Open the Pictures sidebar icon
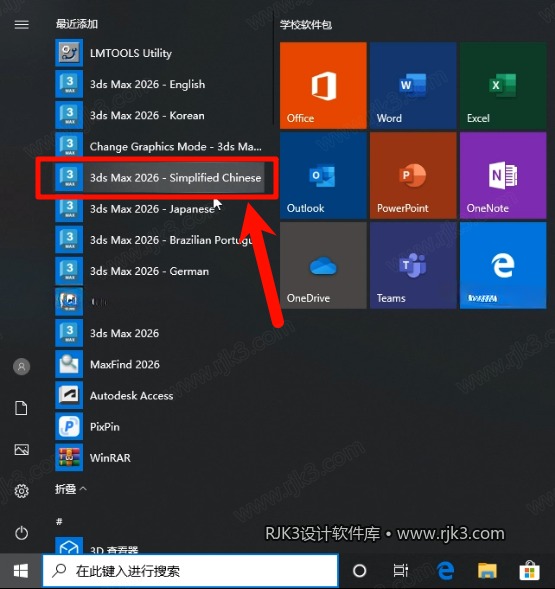 point(21,450)
